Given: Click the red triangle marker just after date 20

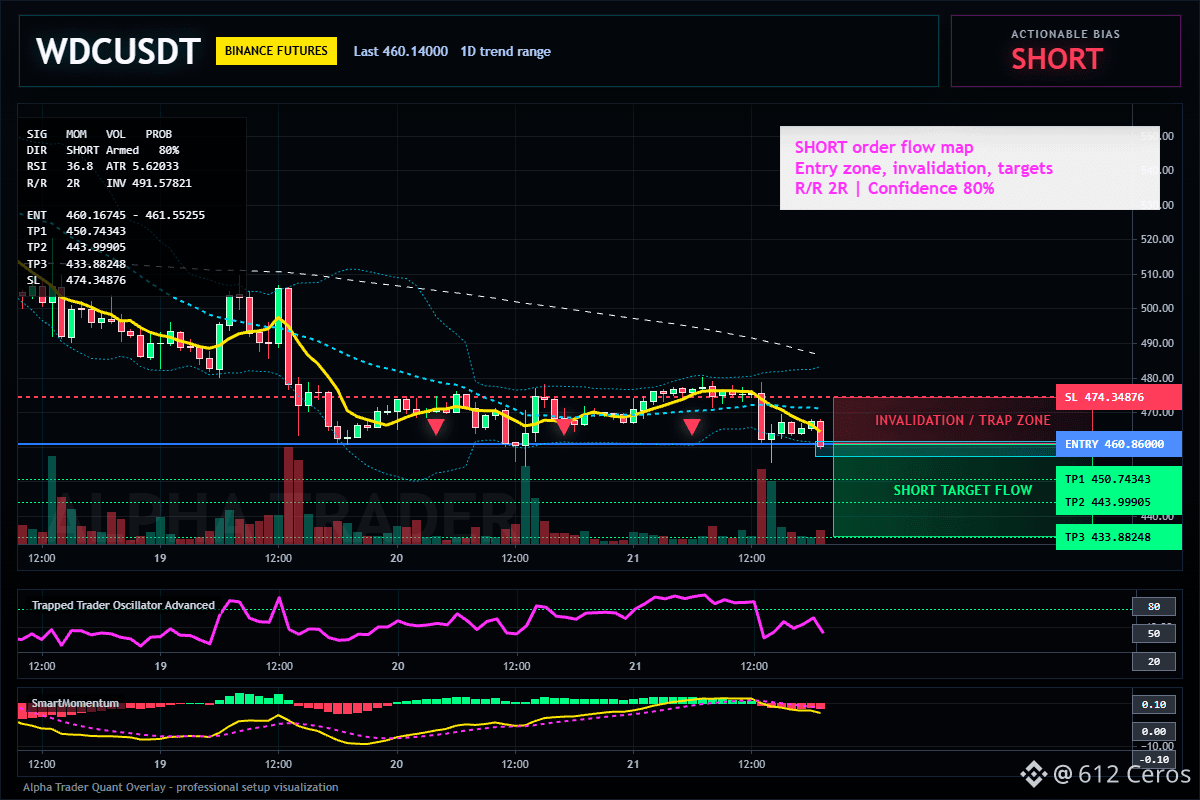Looking at the screenshot, I should pyautogui.click(x=436, y=427).
